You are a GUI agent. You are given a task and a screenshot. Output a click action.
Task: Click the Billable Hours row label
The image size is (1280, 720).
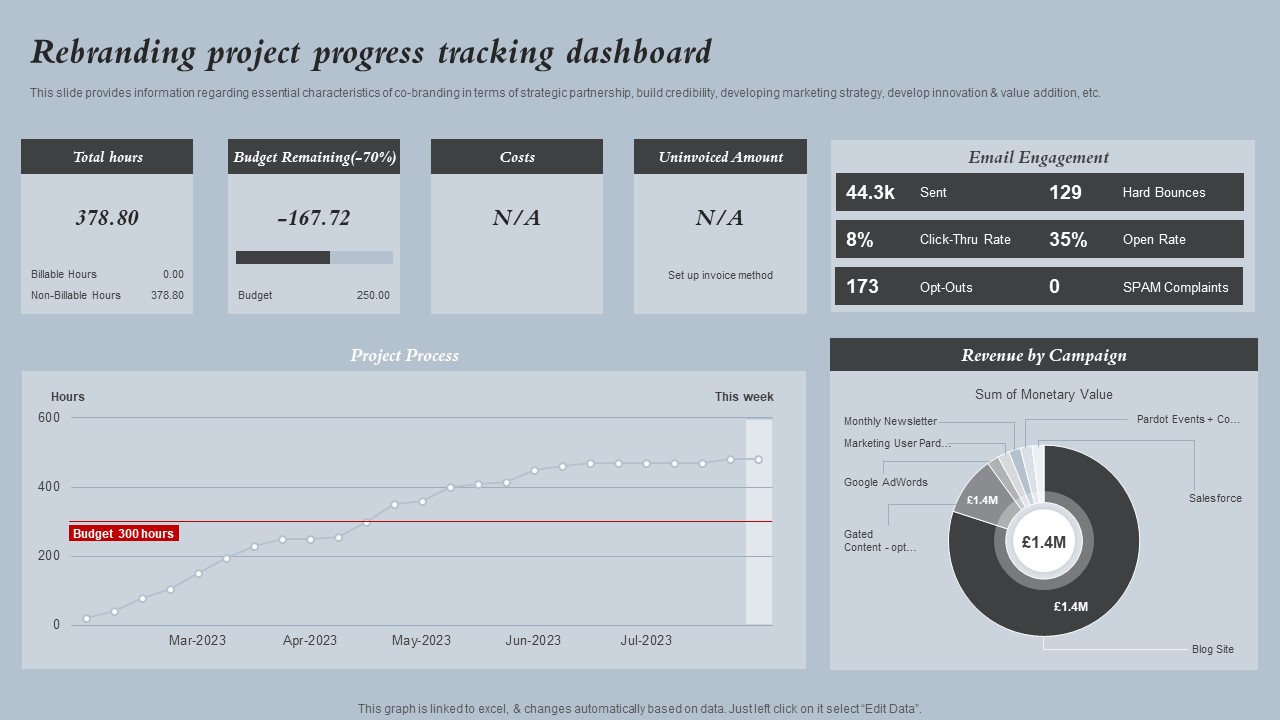64,274
